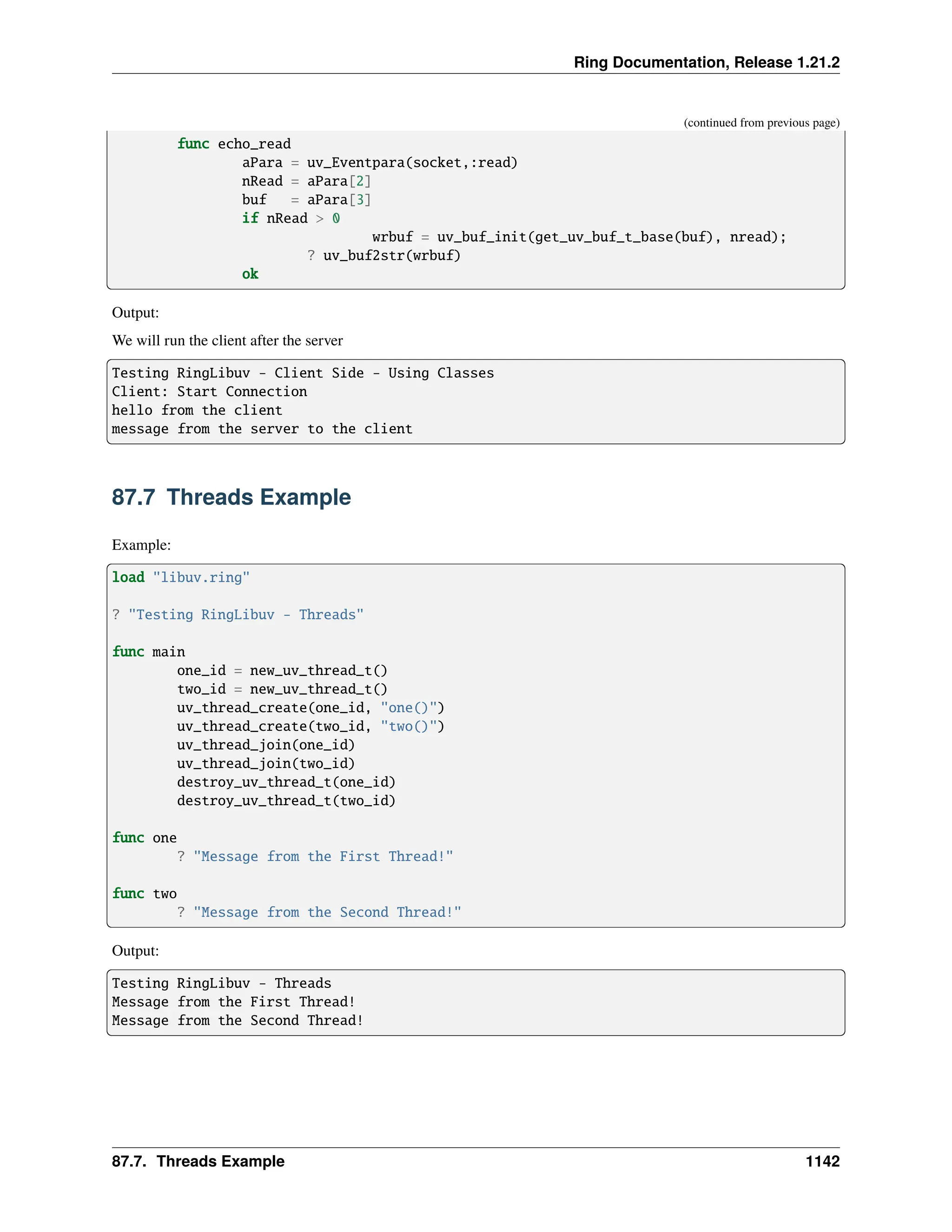This screenshot has width=952, height=1232.
Task: Click the '"Testing RingLibuv - Threads"' string
Action: tap(246, 614)
